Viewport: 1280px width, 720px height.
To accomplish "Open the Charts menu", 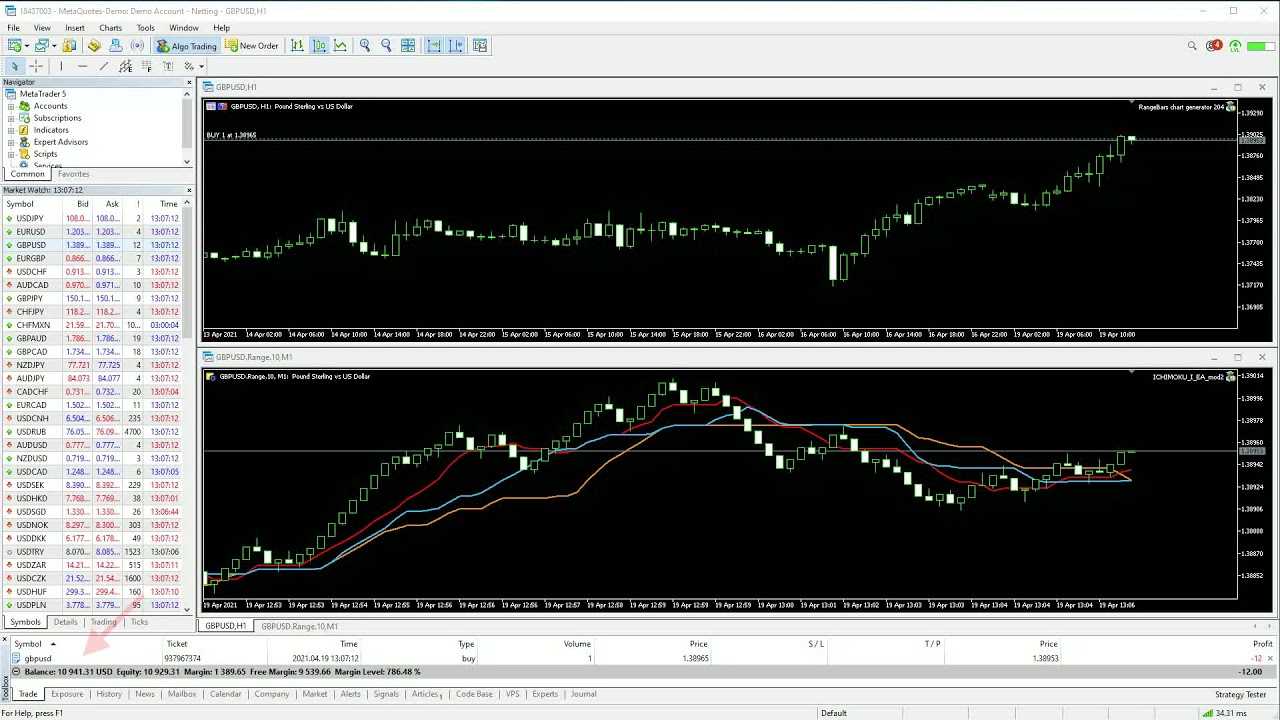I will point(111,28).
